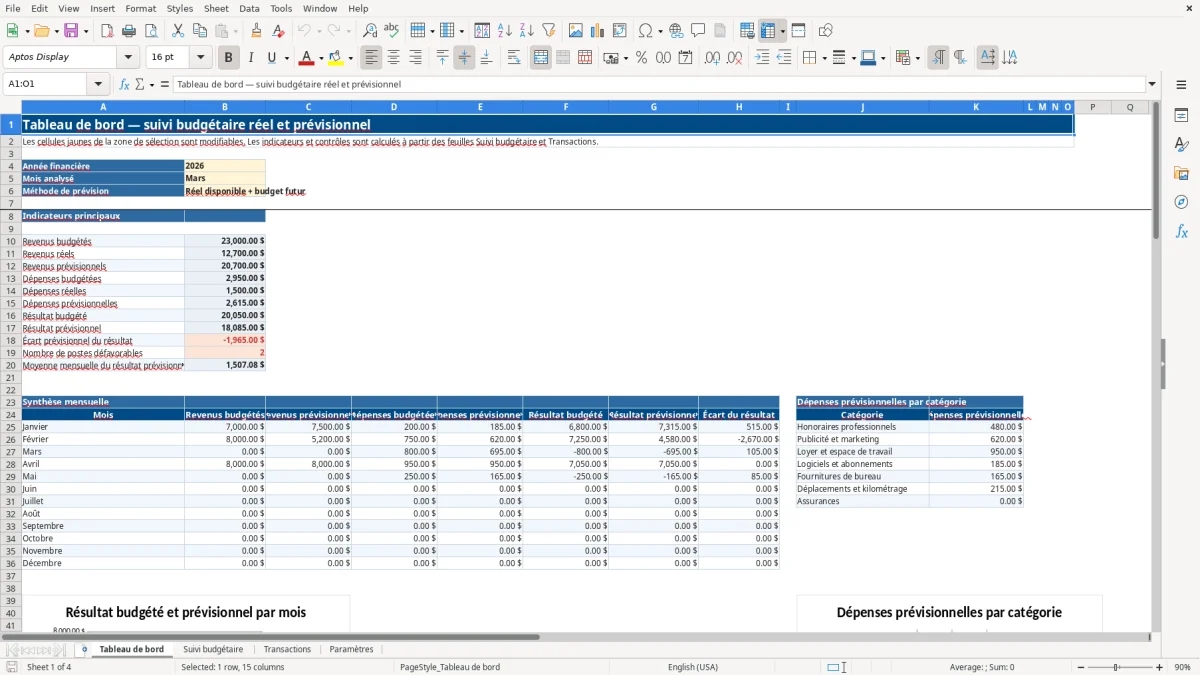This screenshot has height=675, width=1200.
Task: Click the Spelling check icon
Action: pos(392,31)
